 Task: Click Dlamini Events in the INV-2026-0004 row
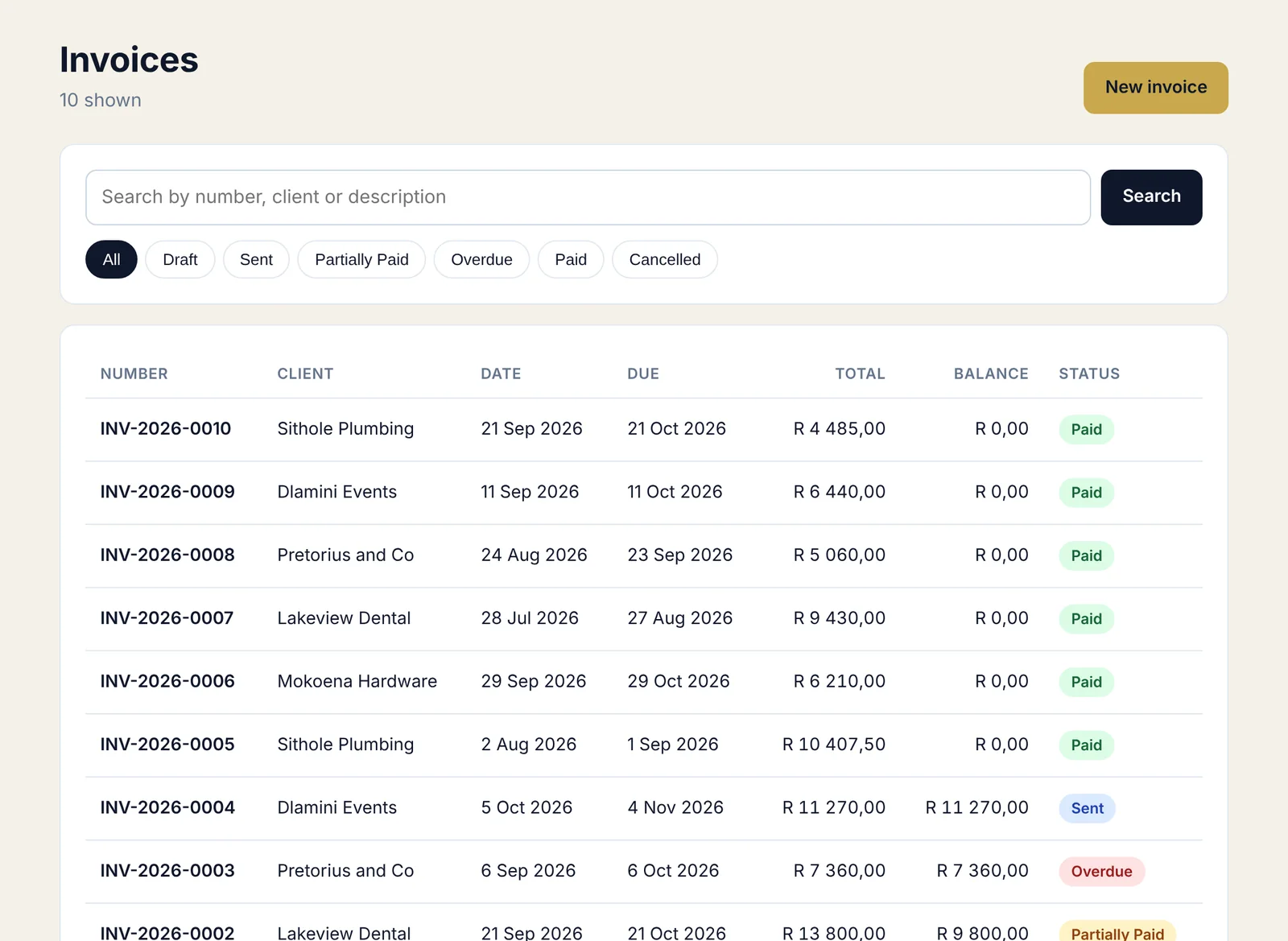337,808
